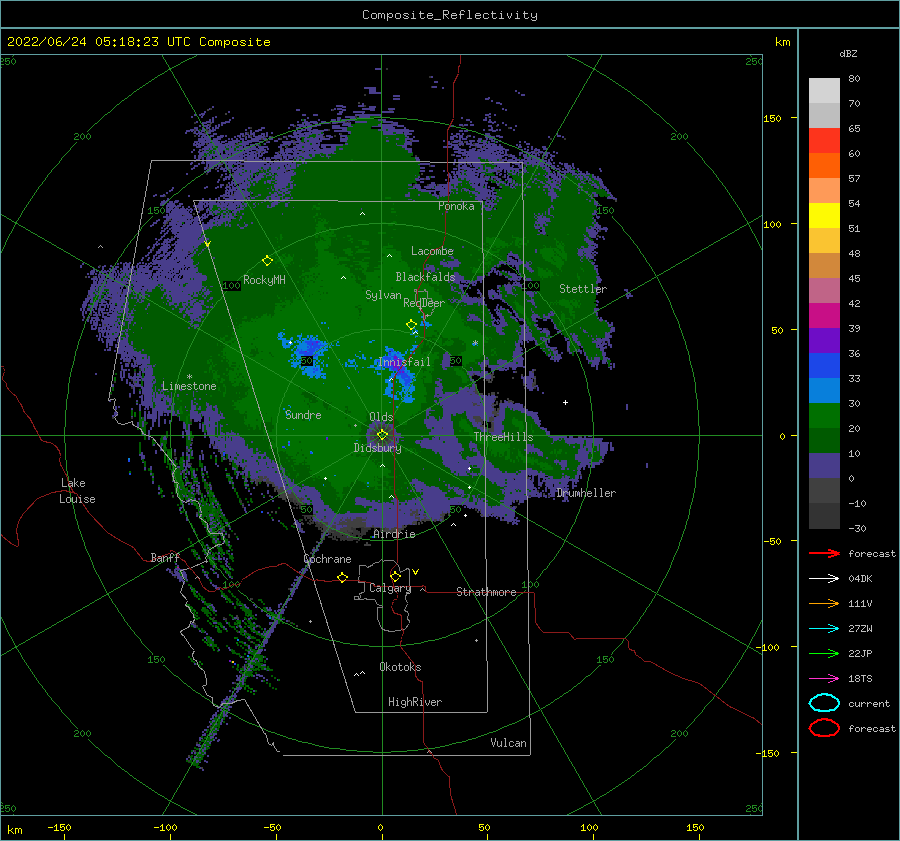
Task: Click the Airdrie label
Action: click(394, 534)
